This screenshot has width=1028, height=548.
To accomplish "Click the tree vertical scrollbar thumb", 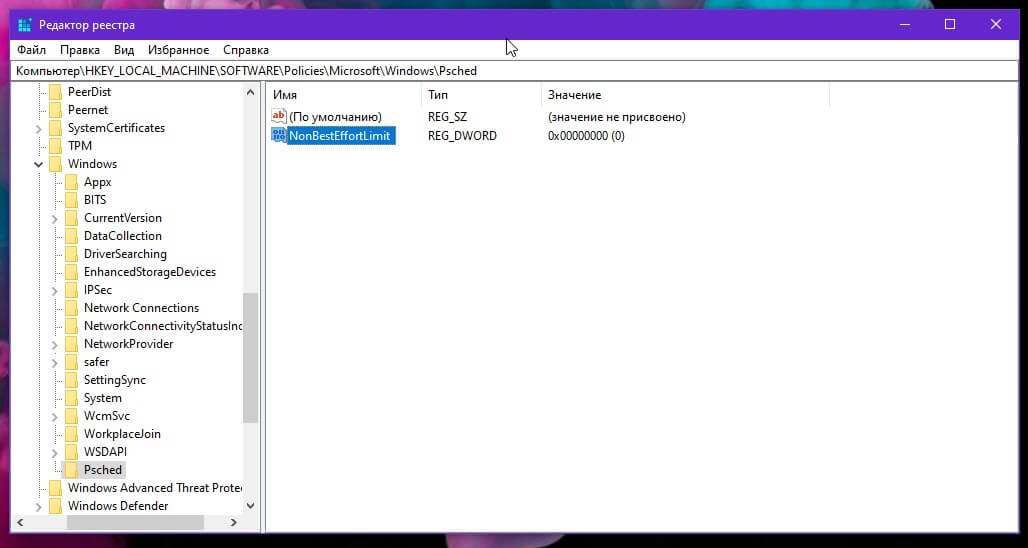I will pos(250,358).
